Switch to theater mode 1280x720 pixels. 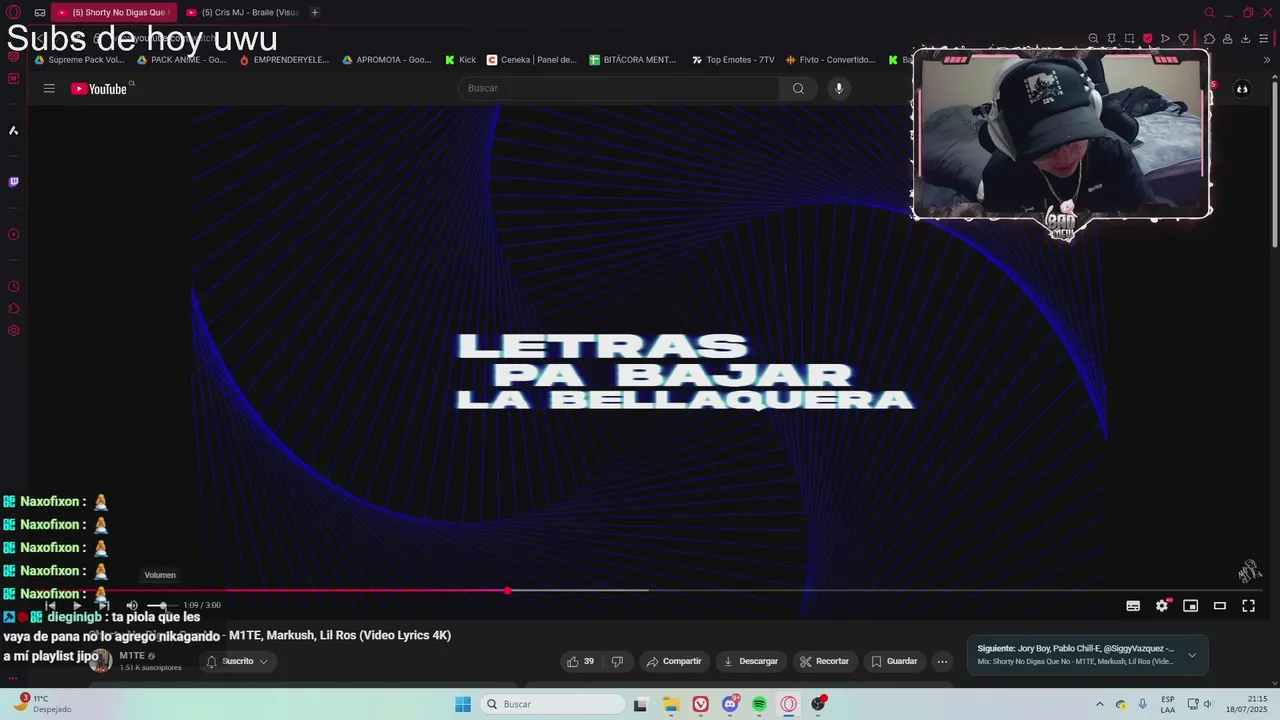pos(1219,606)
